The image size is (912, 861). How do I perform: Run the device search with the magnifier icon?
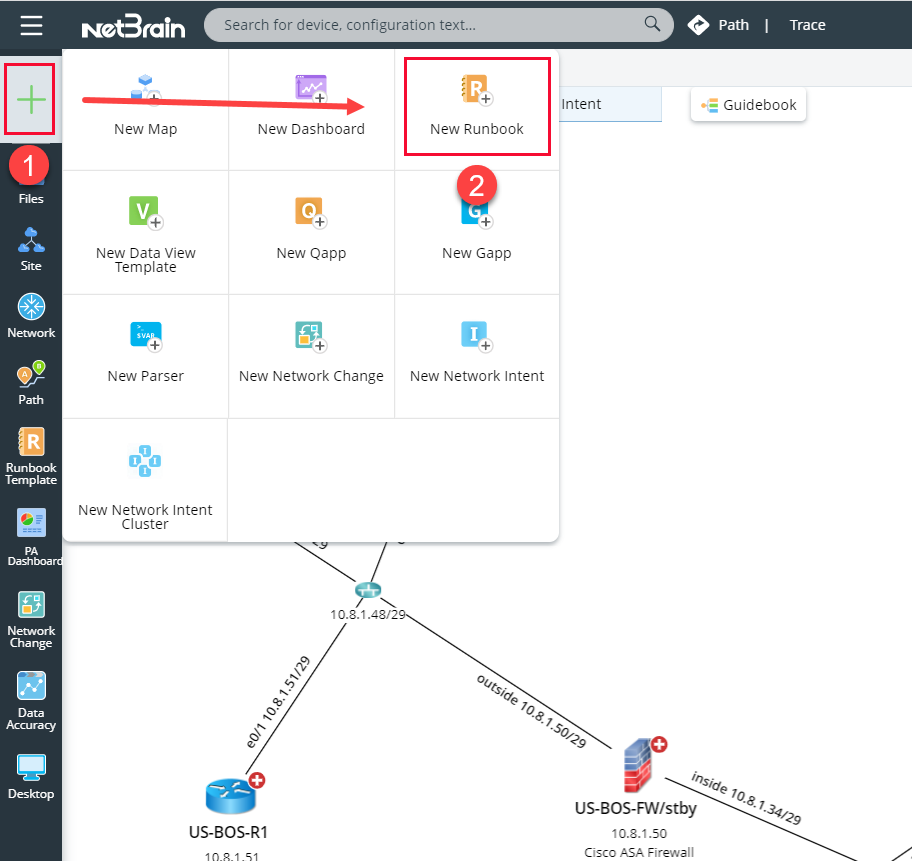[651, 24]
